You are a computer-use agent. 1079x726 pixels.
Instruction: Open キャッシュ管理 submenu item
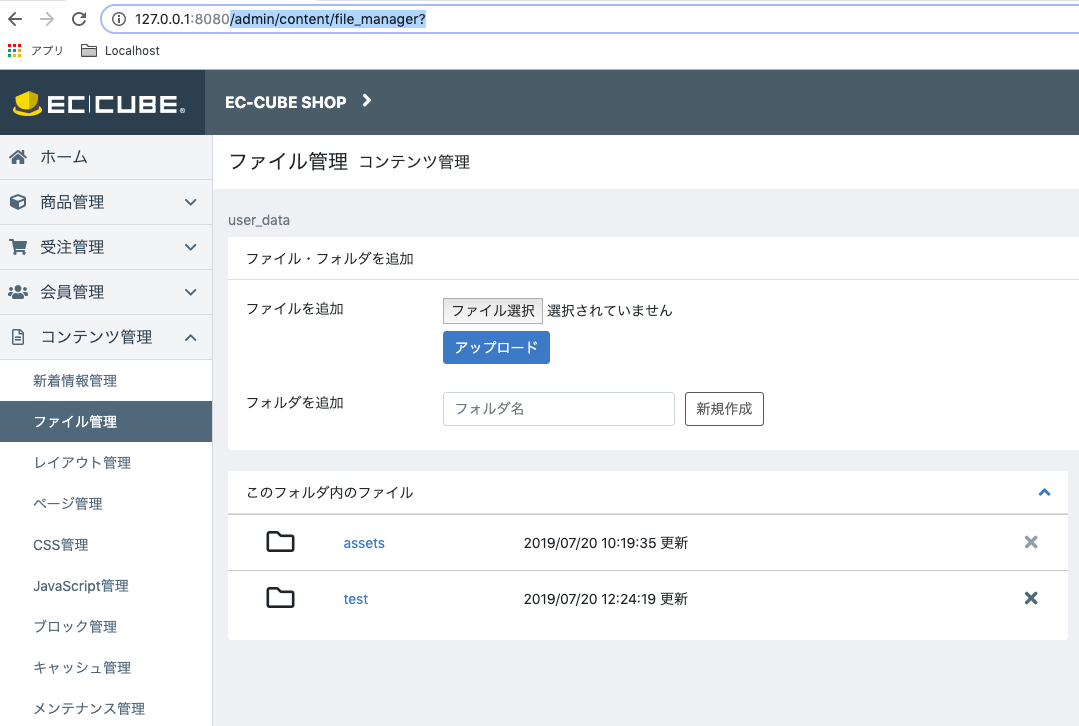pos(106,668)
